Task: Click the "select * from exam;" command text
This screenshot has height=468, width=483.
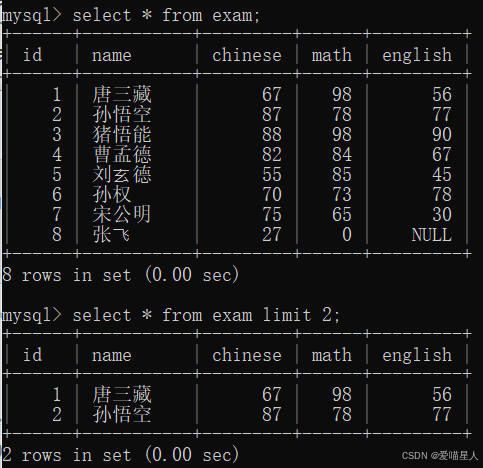Action: [x=166, y=16]
